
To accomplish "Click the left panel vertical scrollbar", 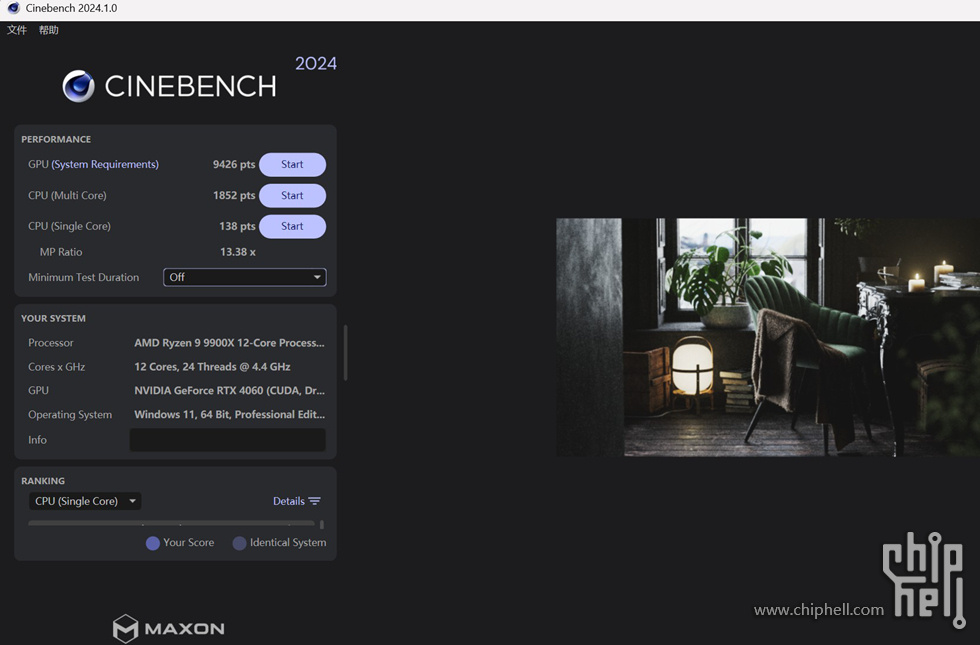I will point(346,352).
